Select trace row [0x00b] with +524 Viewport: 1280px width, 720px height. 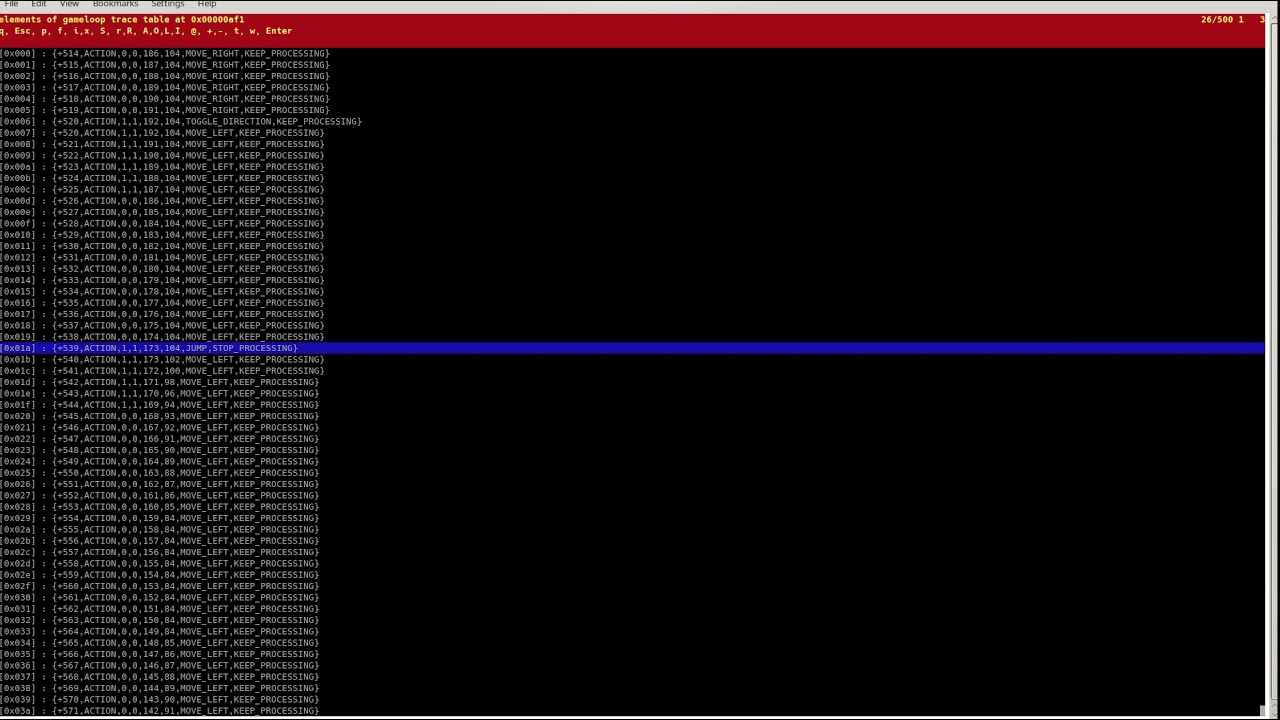point(162,178)
